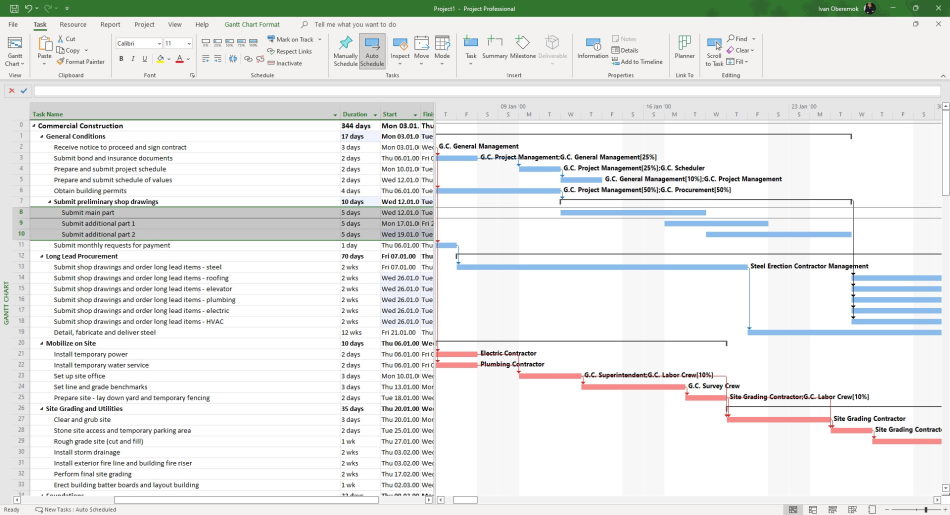
Task: Click the Mode button
Action: tap(442, 51)
